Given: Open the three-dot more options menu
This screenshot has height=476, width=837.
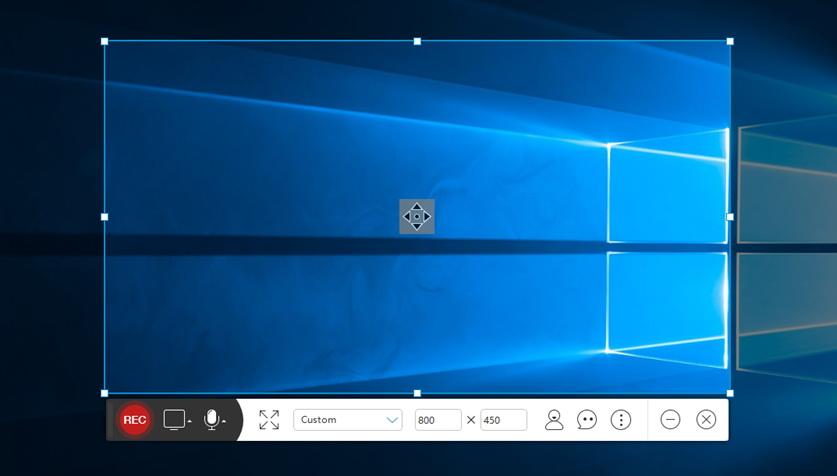Looking at the screenshot, I should pos(621,420).
